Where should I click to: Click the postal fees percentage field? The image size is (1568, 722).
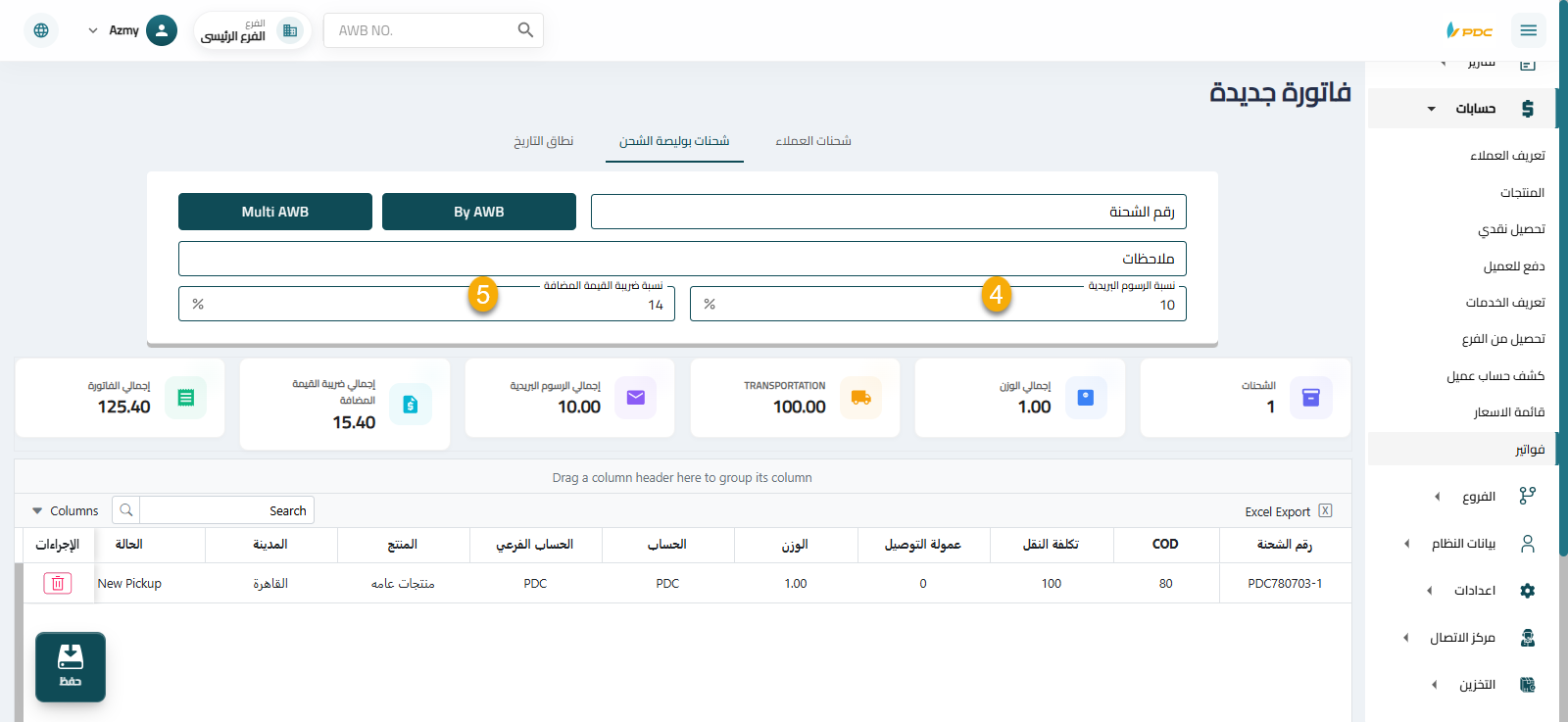(x=938, y=305)
